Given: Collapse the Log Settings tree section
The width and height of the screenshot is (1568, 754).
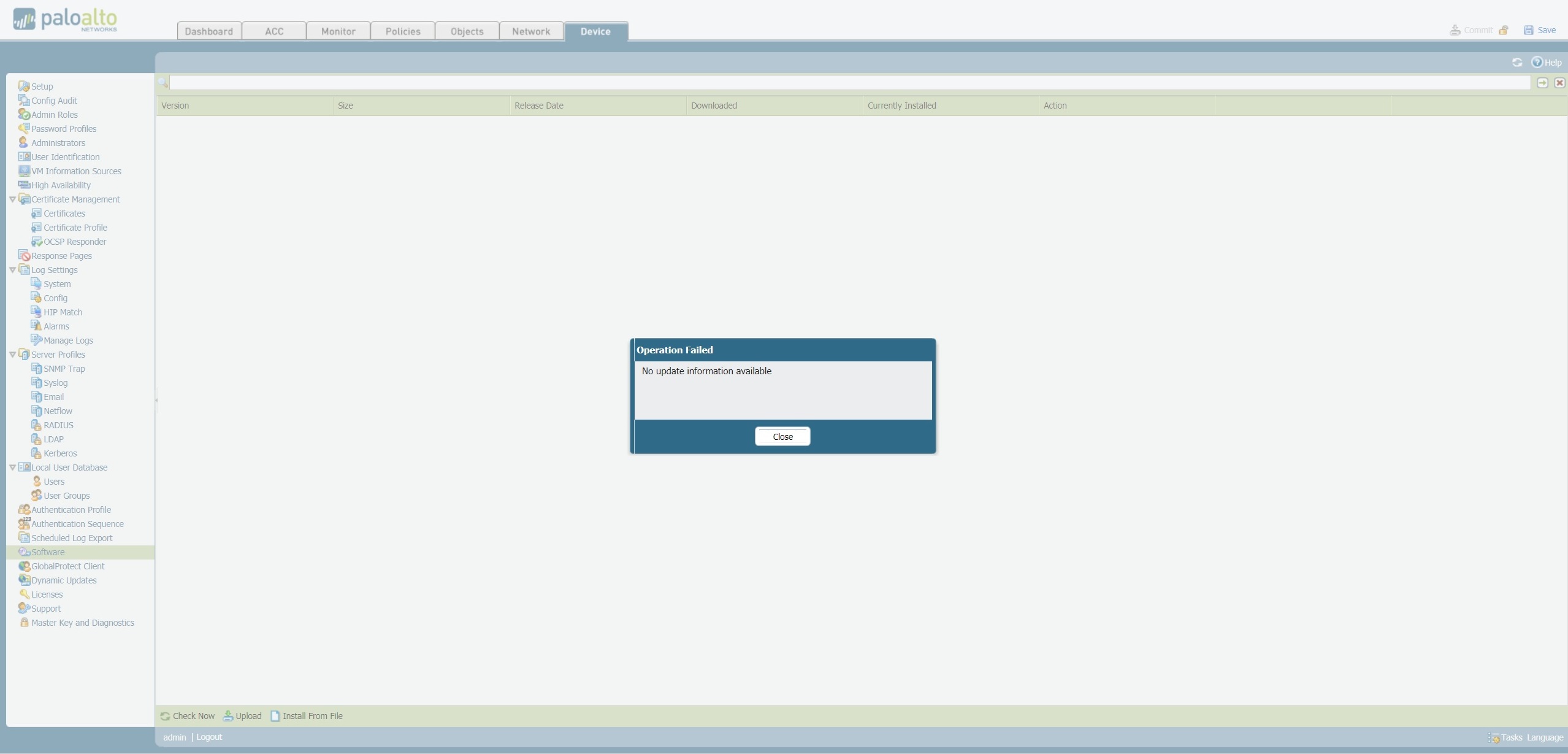Looking at the screenshot, I should (12, 269).
